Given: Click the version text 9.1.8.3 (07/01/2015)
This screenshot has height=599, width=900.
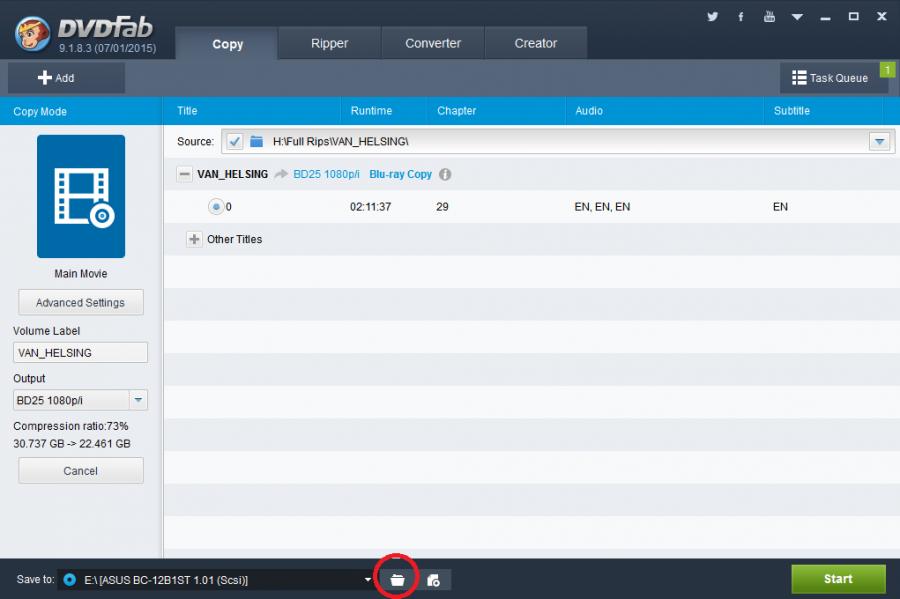Looking at the screenshot, I should point(107,48).
